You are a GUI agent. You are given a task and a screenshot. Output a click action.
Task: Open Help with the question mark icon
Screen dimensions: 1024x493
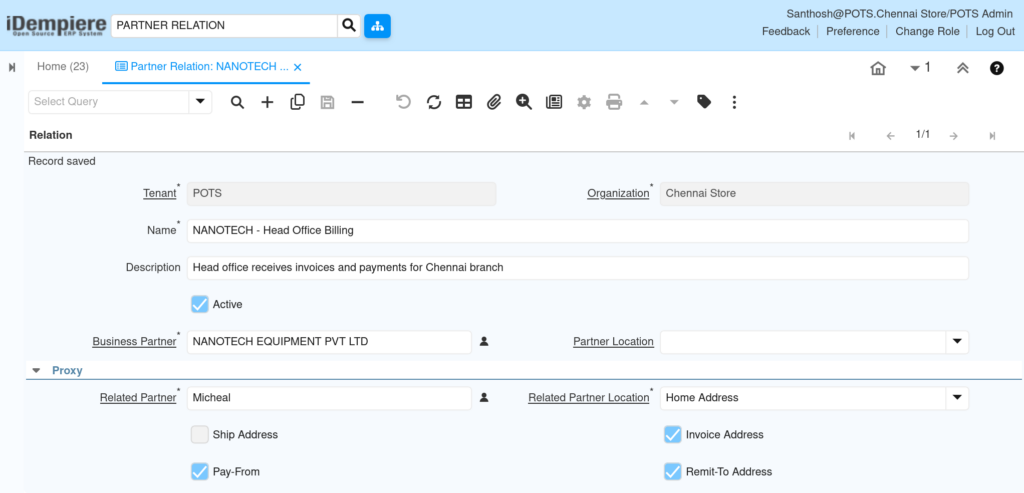997,68
